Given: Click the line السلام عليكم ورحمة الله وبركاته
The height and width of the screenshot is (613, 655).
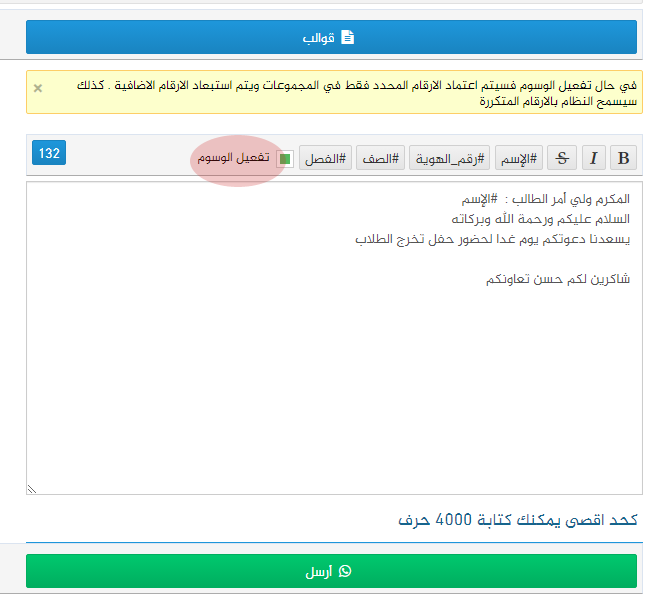Looking at the screenshot, I should [540, 219].
